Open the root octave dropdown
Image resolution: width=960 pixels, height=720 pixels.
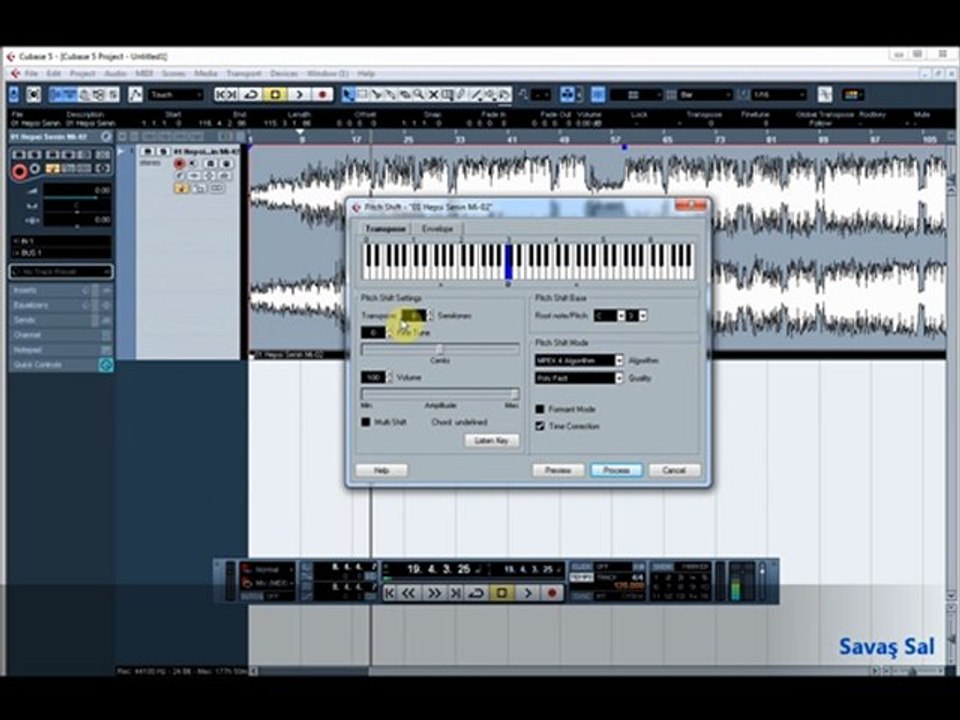pos(637,315)
